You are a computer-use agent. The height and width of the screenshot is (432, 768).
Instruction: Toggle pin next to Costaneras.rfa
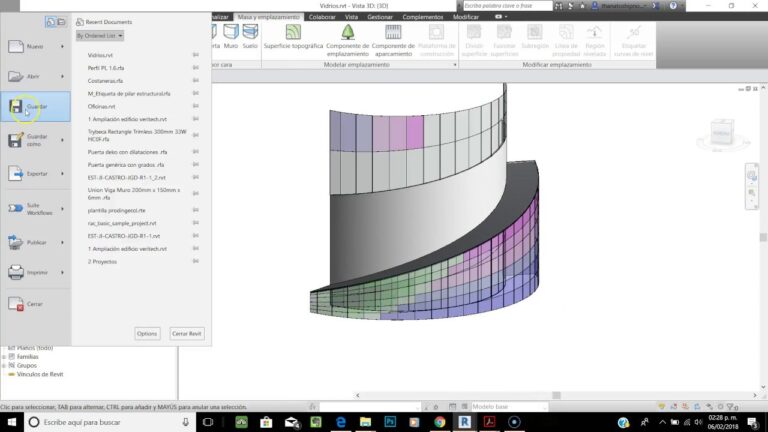[x=195, y=80]
